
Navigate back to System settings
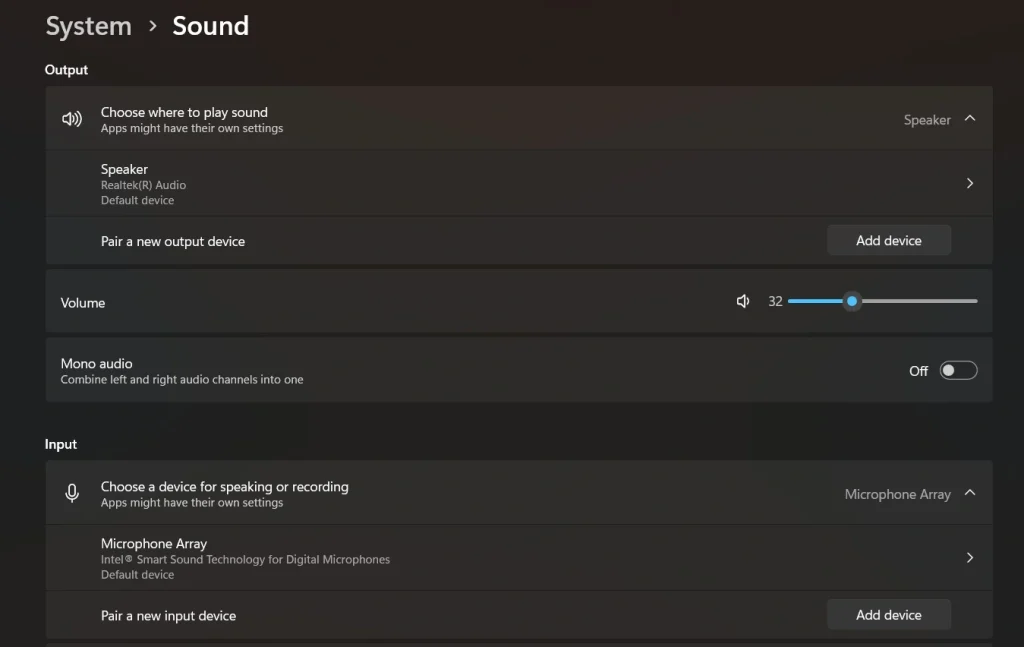[x=88, y=26]
